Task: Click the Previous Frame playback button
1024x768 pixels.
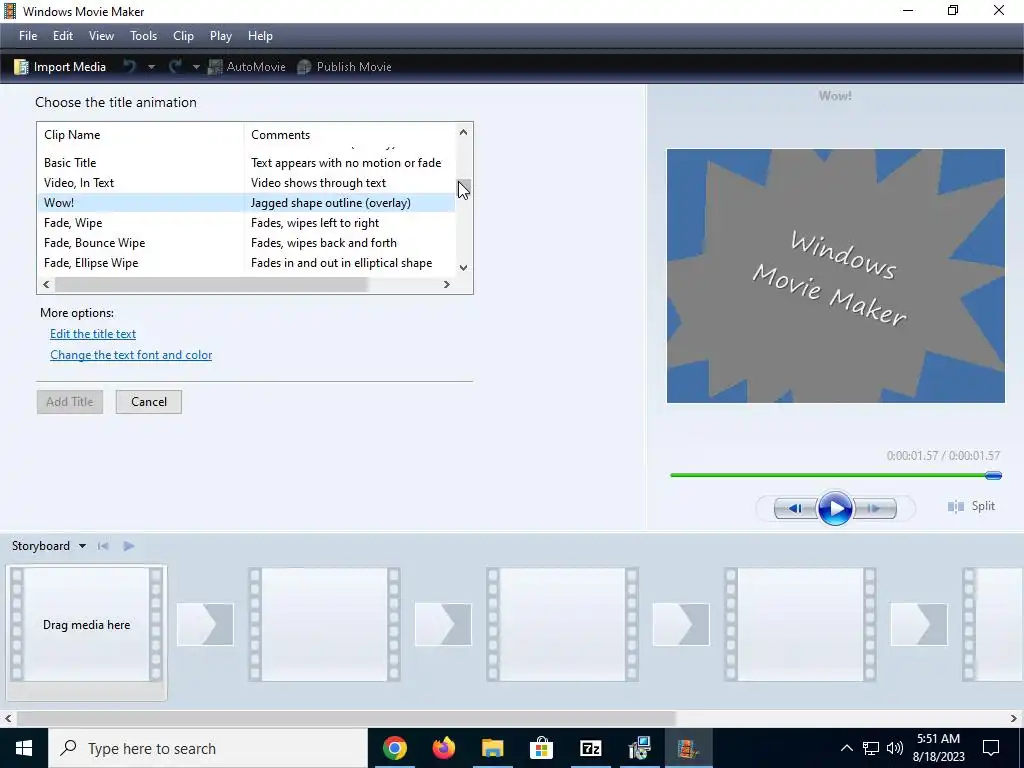Action: tap(795, 508)
